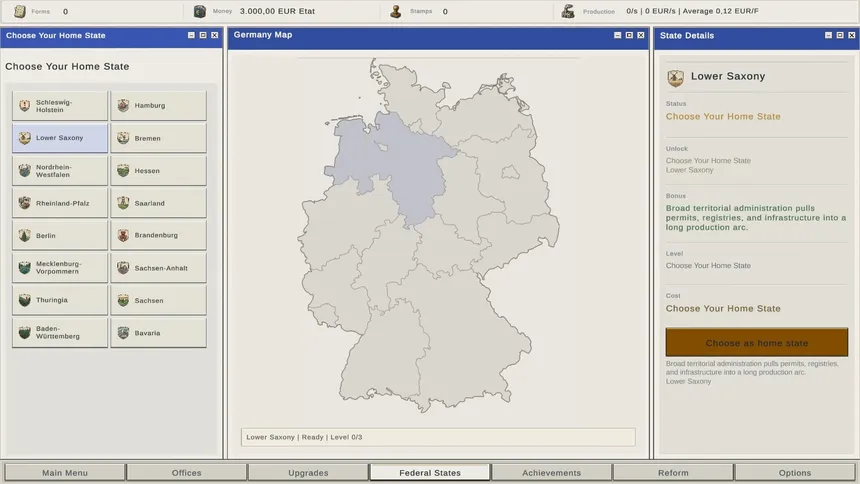Close the Germany Map panel
860x484 pixels.
[x=641, y=35]
